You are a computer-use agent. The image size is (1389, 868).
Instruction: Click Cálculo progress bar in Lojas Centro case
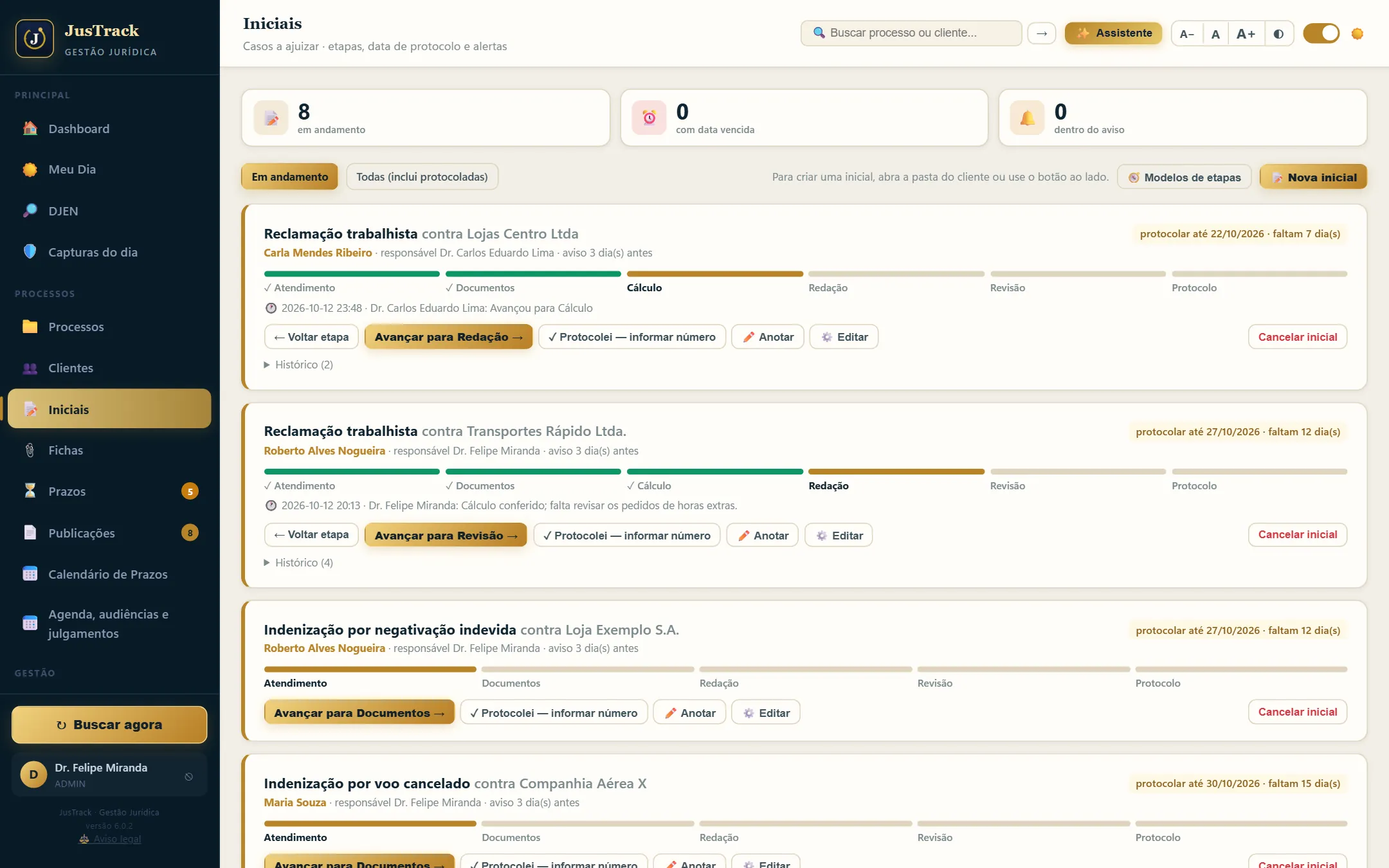[x=715, y=274]
